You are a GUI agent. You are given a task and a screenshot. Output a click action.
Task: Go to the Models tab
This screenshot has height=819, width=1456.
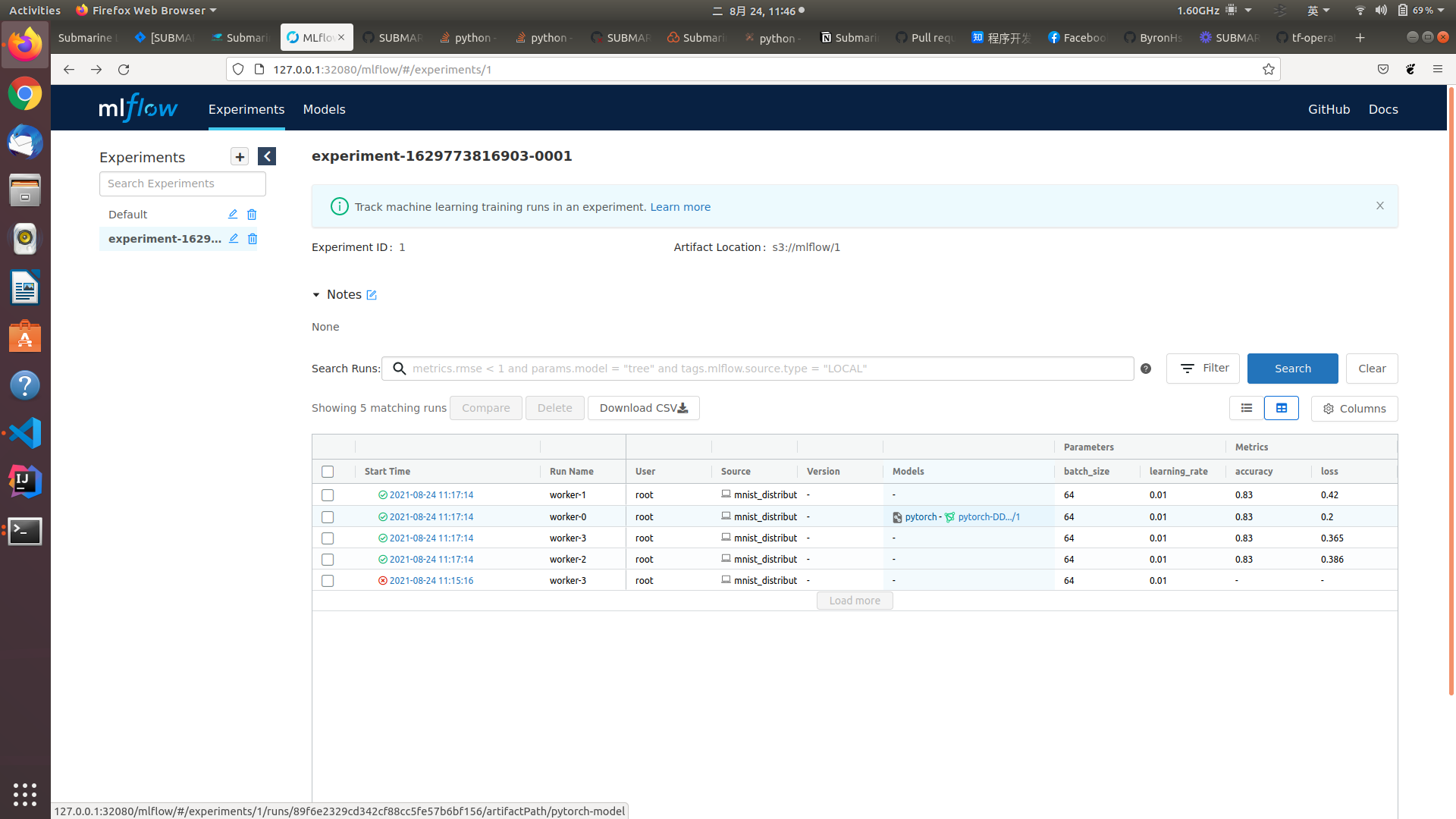[x=324, y=109]
